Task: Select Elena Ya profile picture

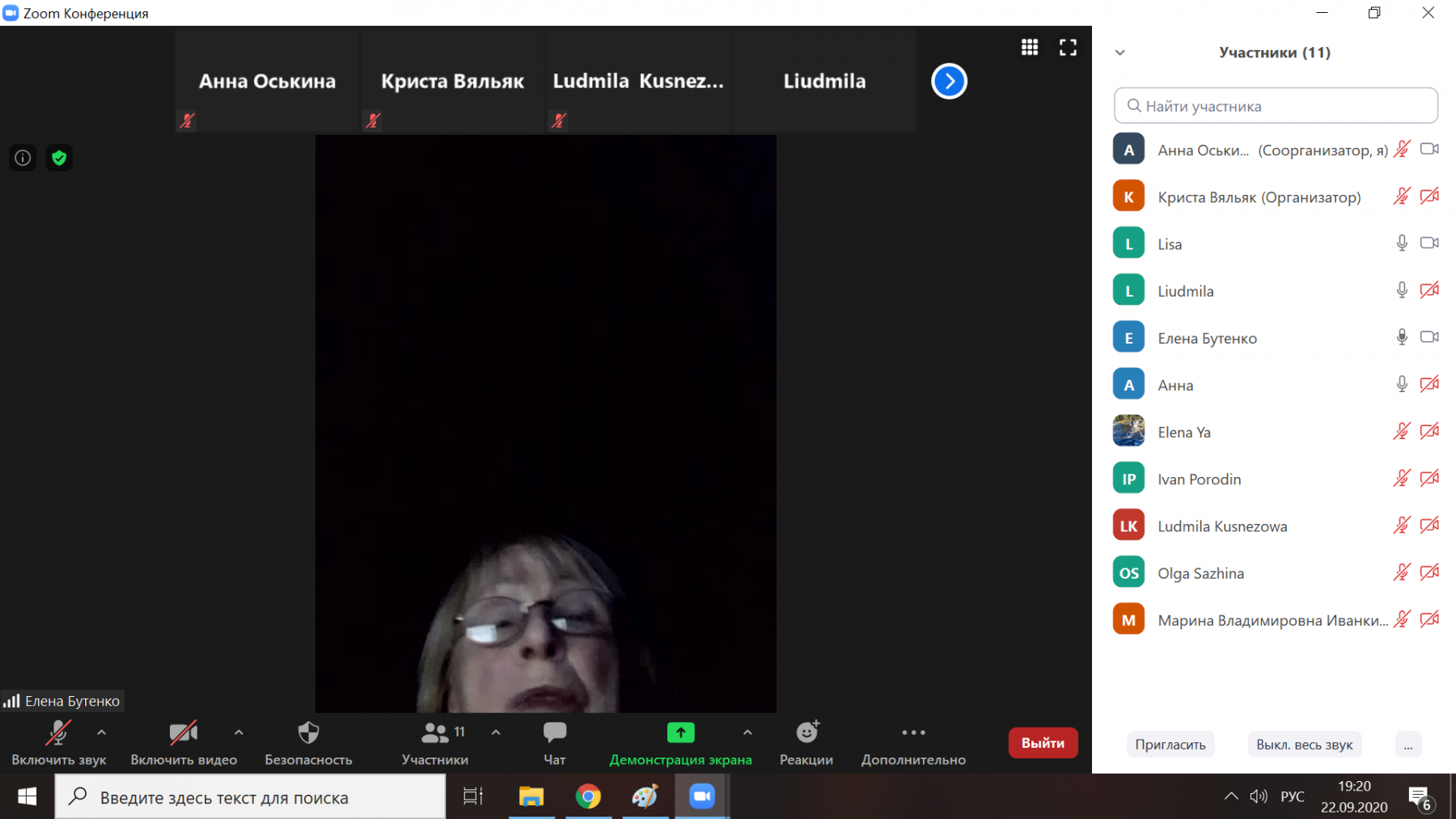Action: 1128,431
